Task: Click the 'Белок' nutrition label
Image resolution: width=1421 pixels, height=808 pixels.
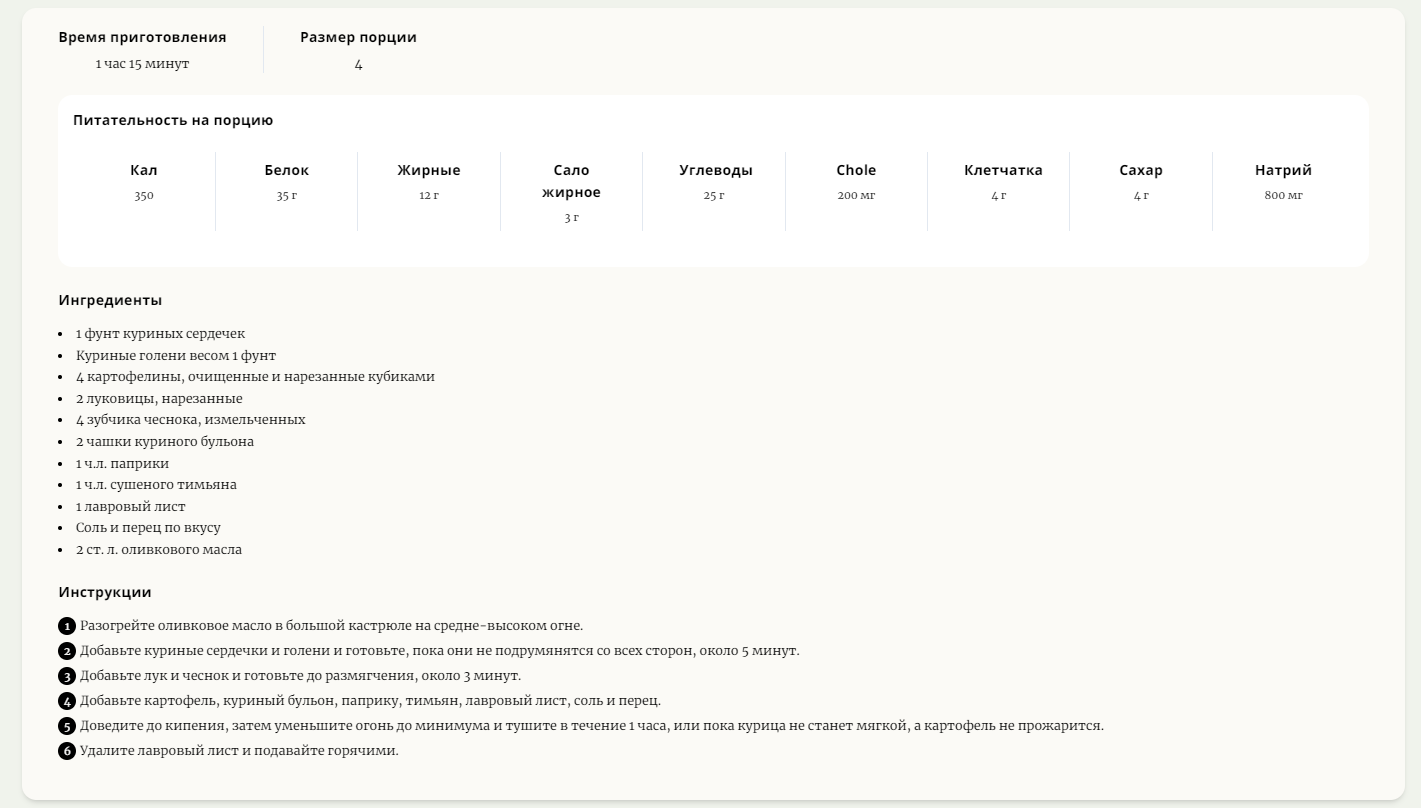Action: pos(286,170)
